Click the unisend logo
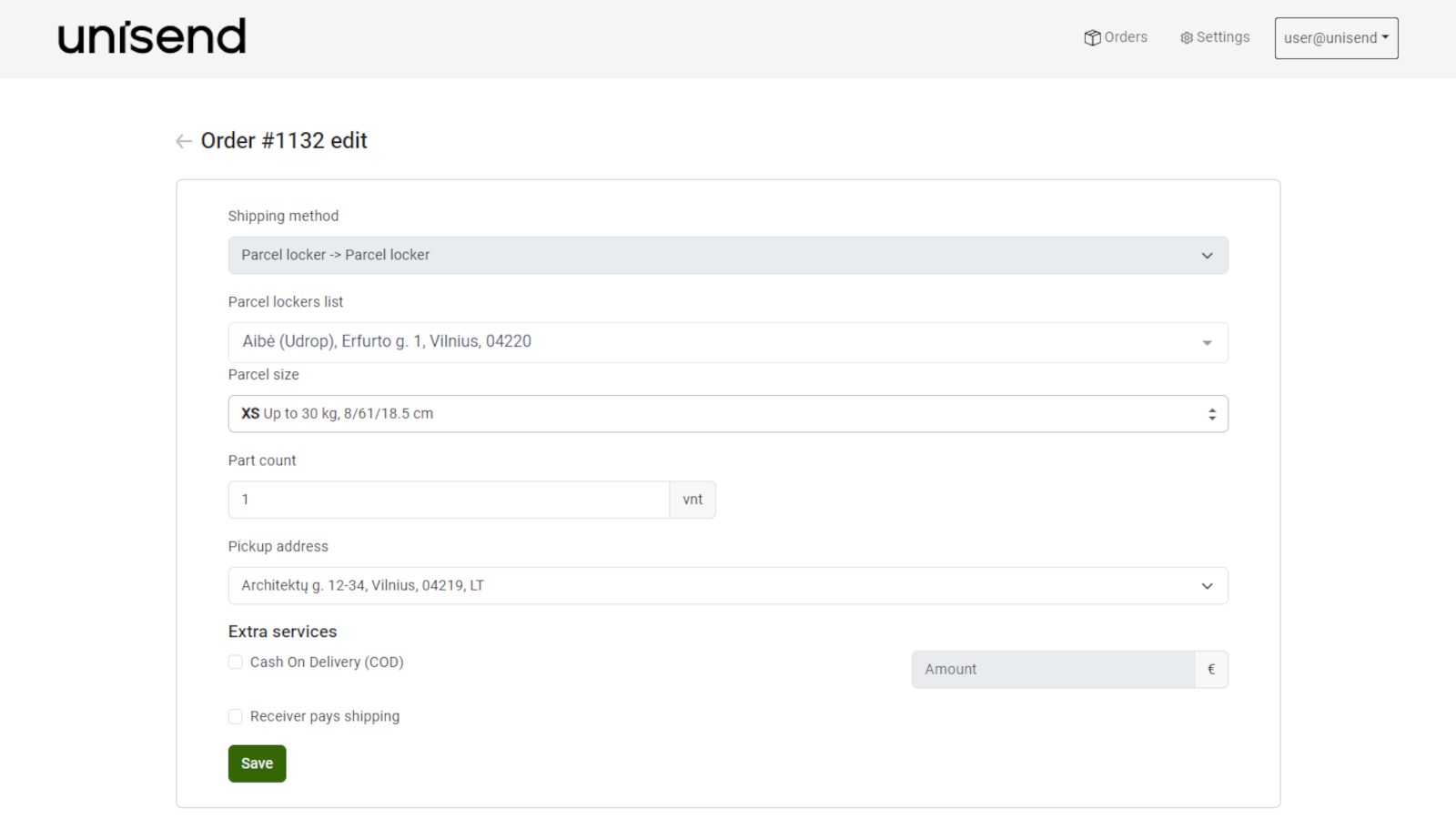Screen dimensions: 1456x819 [150, 36]
